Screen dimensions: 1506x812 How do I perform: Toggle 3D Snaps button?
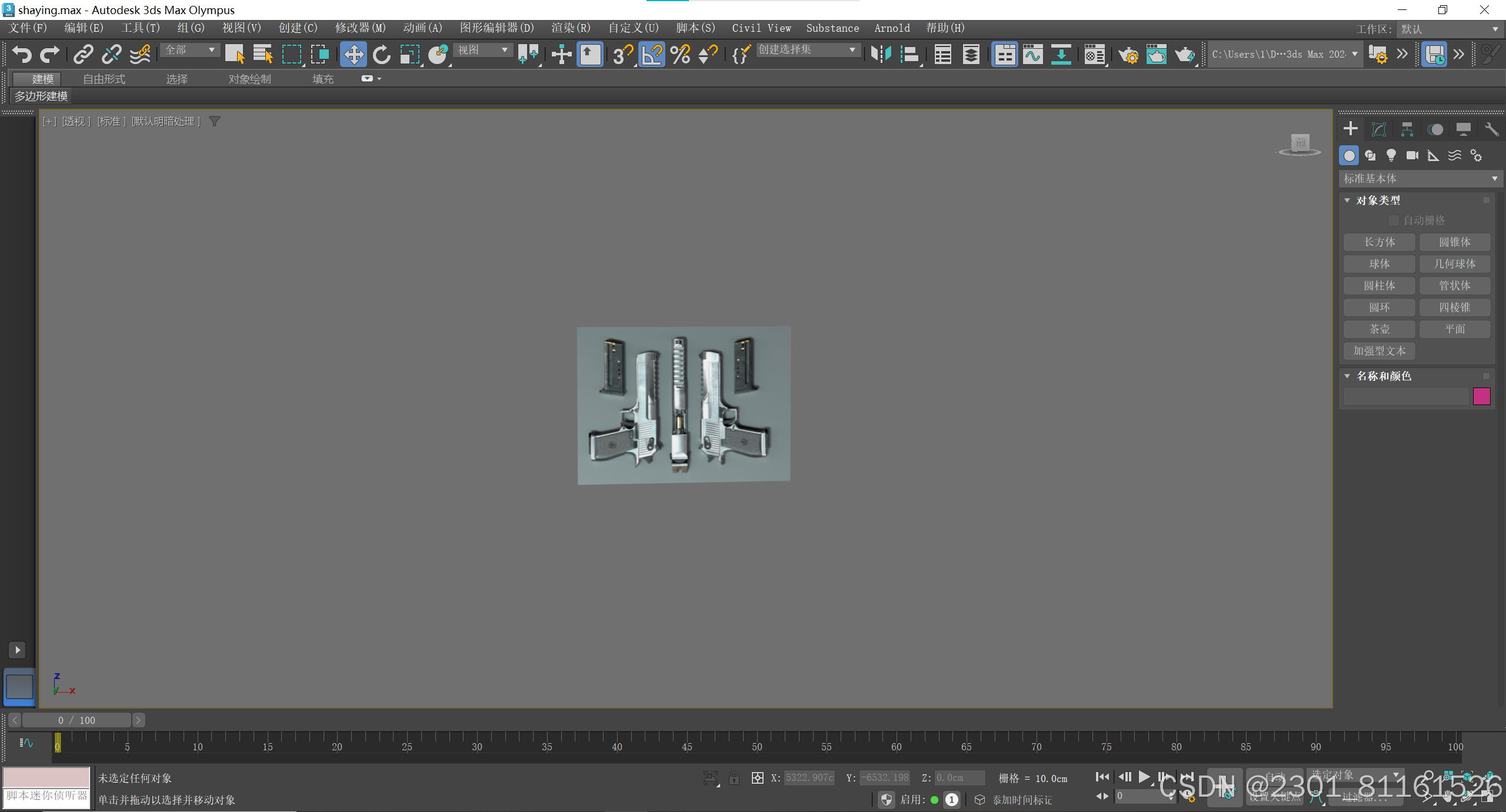(x=622, y=55)
